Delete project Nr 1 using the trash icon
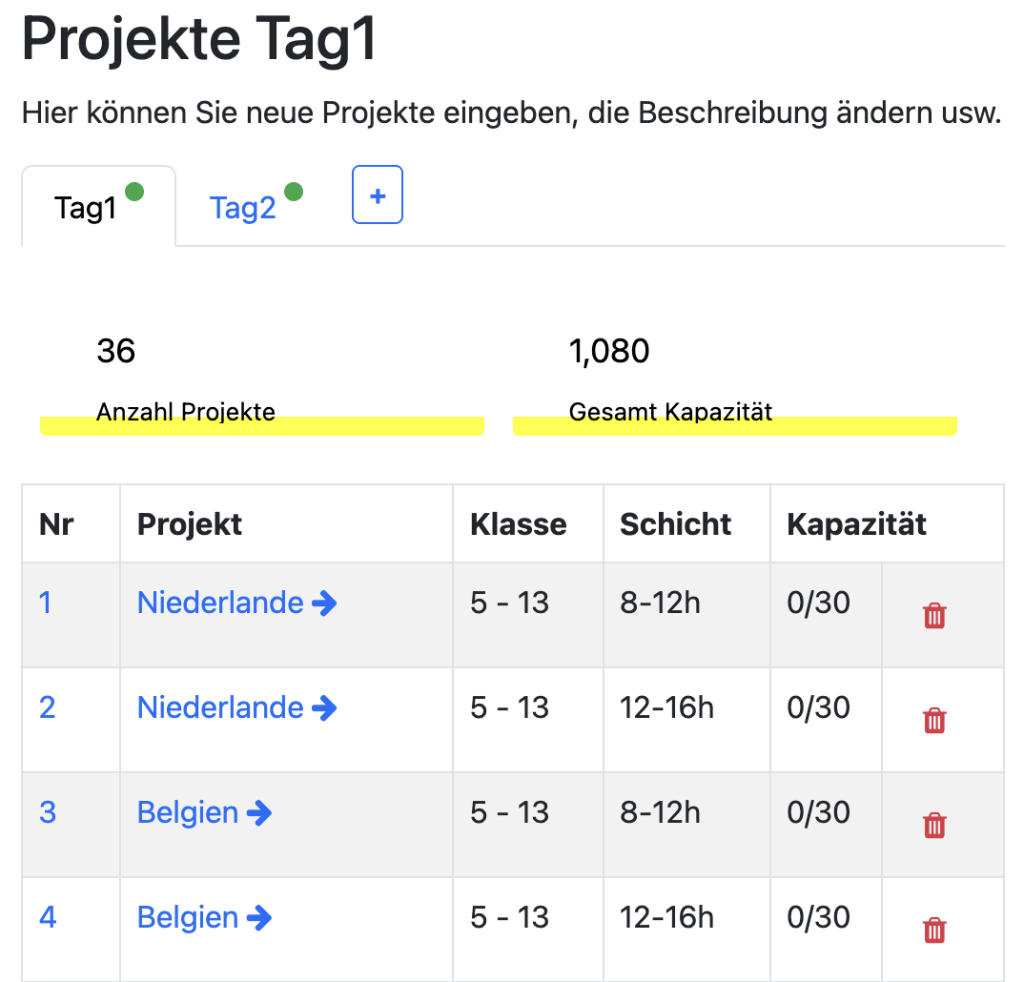The image size is (1024, 982). click(x=933, y=616)
